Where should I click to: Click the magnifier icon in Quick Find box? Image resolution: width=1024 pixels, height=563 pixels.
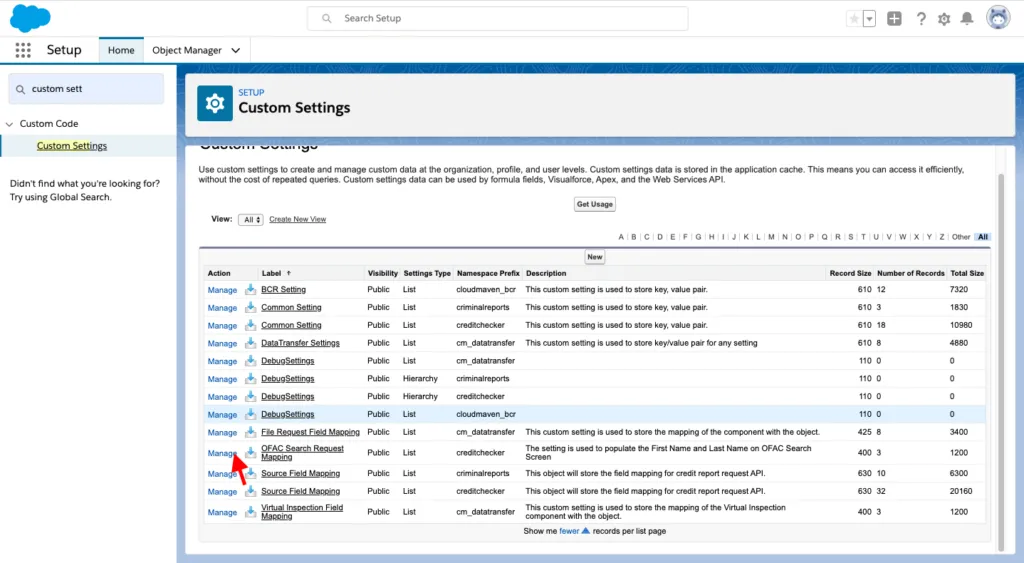click(x=20, y=89)
